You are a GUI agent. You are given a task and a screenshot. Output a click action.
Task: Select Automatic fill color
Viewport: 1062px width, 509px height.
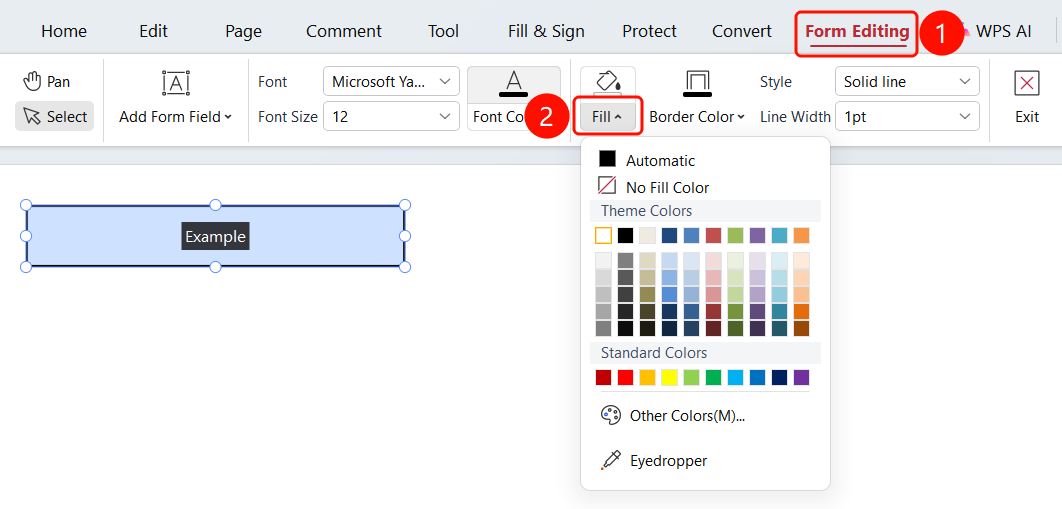click(647, 160)
